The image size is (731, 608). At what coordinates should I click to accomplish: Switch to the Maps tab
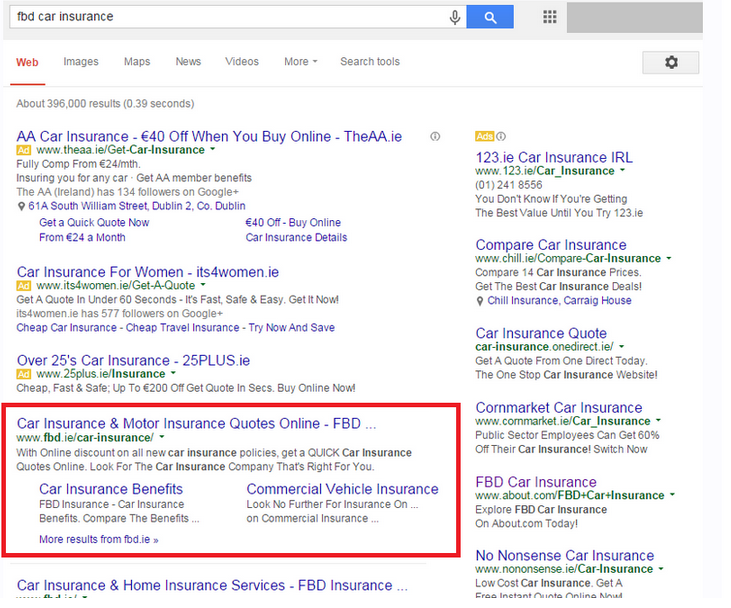[x=137, y=62]
